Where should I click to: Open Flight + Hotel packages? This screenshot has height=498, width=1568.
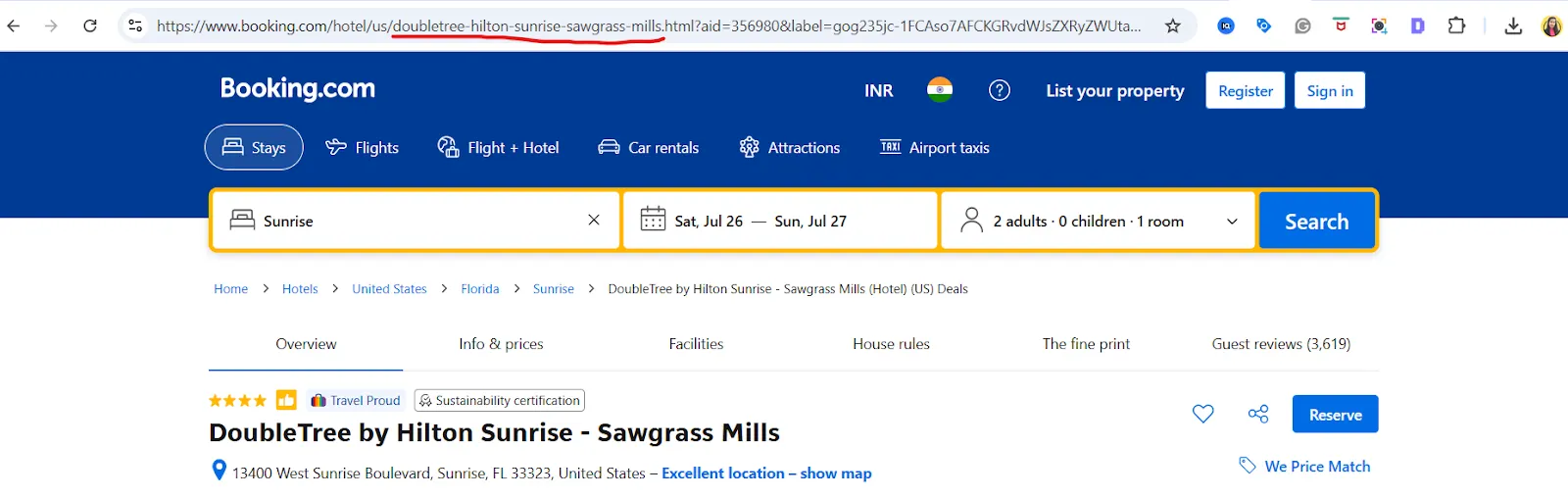point(498,147)
